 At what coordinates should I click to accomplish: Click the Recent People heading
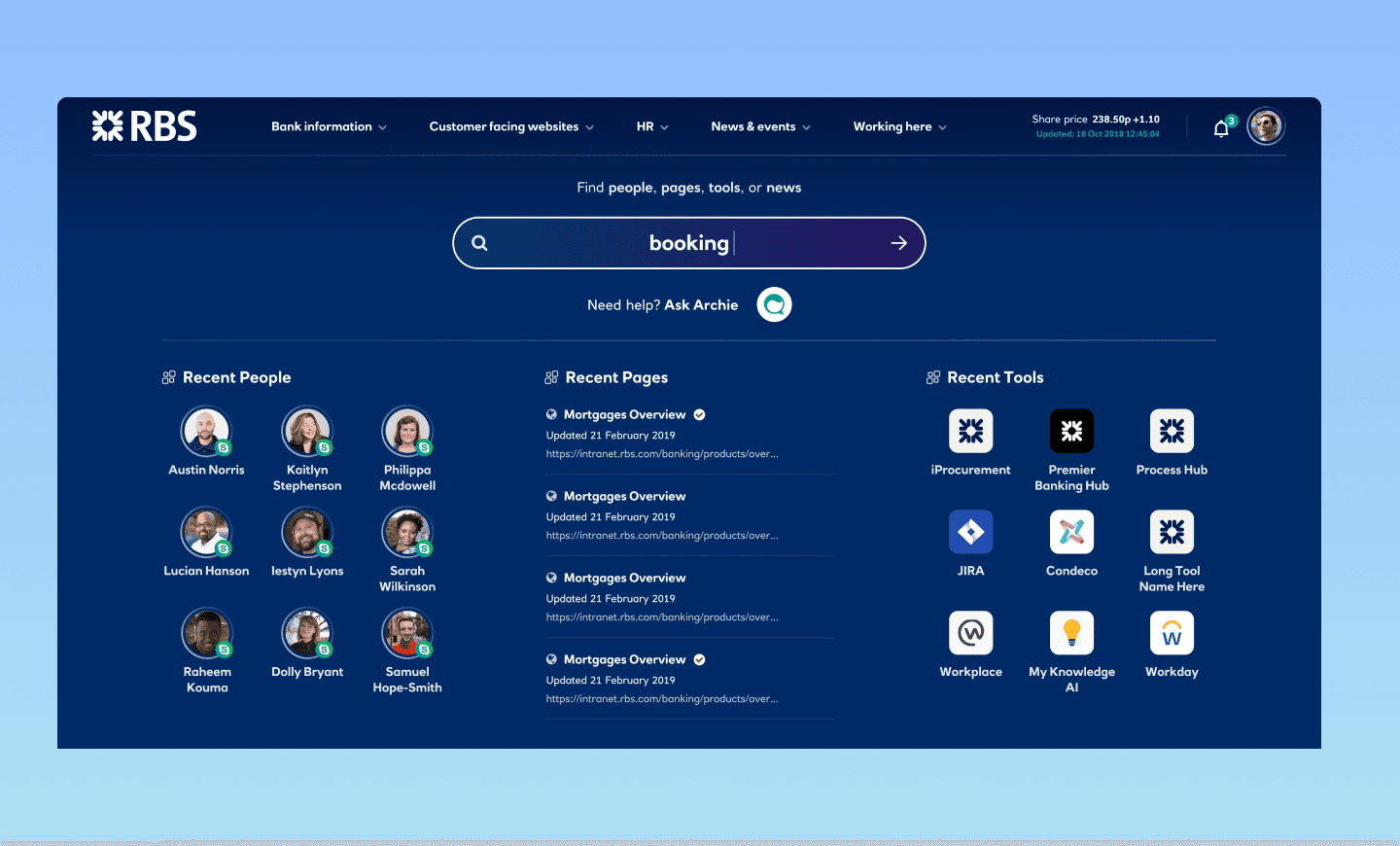[236, 377]
